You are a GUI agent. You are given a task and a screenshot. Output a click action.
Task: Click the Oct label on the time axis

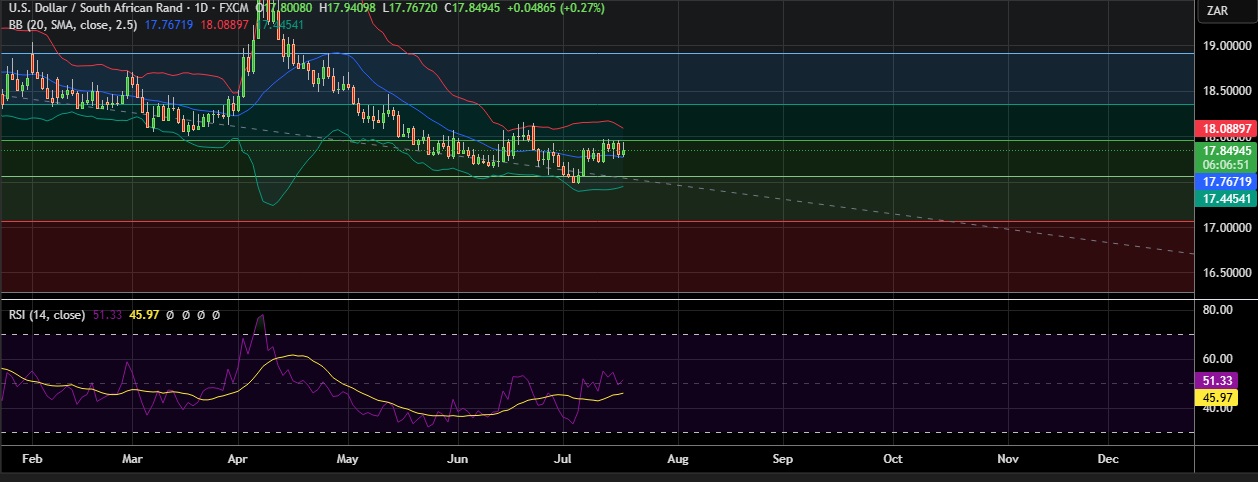(x=893, y=459)
